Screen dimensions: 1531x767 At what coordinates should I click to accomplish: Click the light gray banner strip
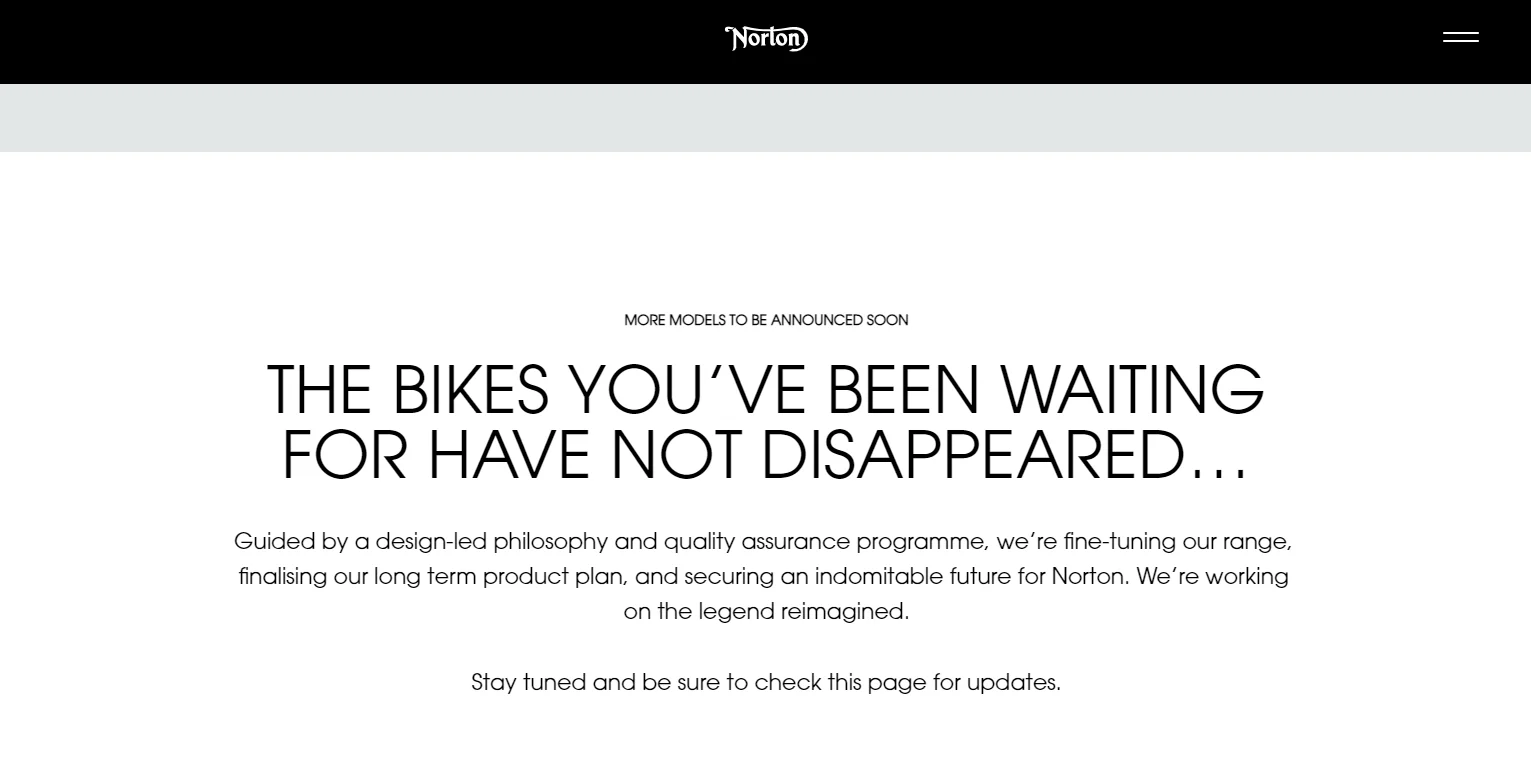766,117
